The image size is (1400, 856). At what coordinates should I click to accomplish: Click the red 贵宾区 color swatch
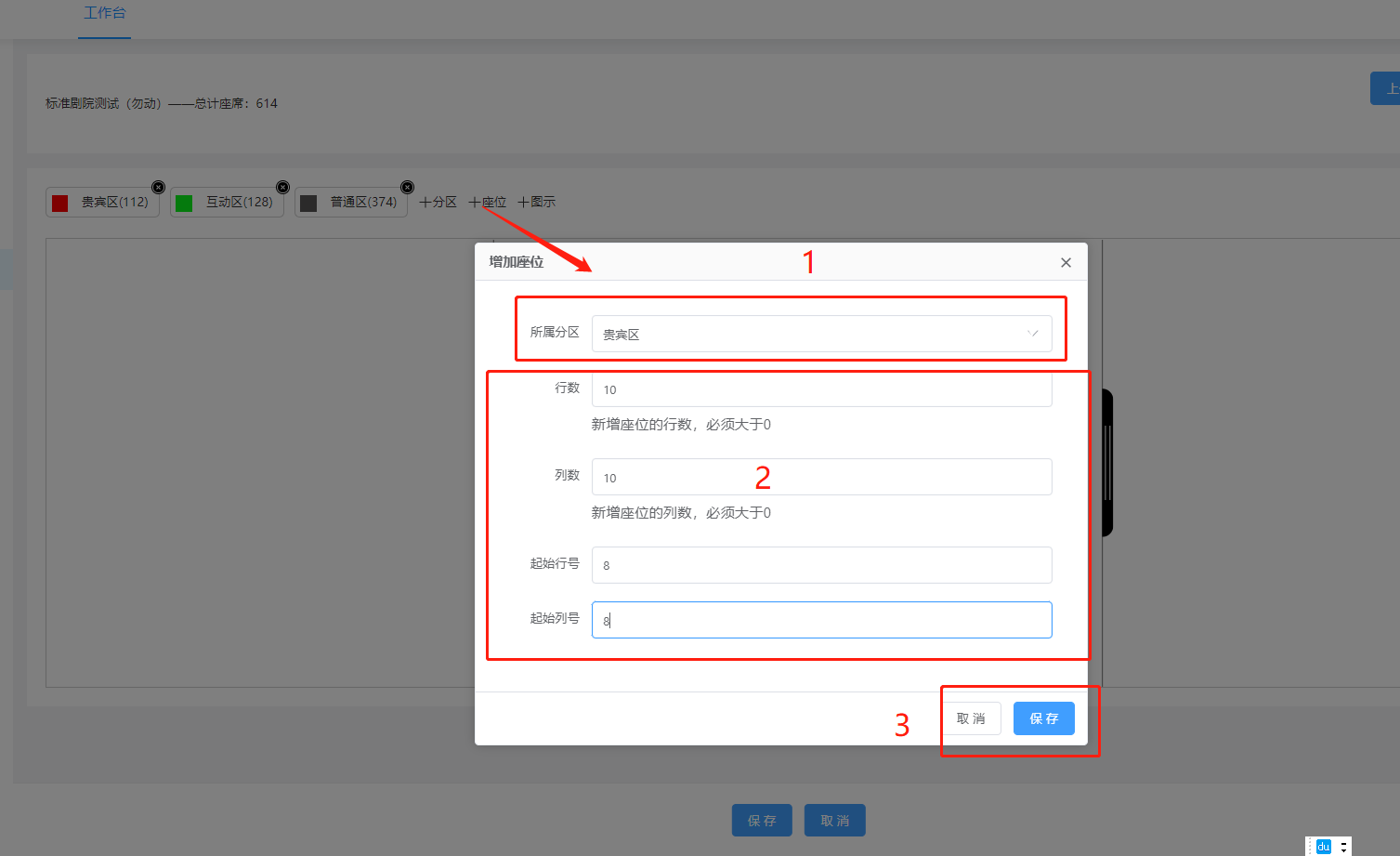point(60,204)
